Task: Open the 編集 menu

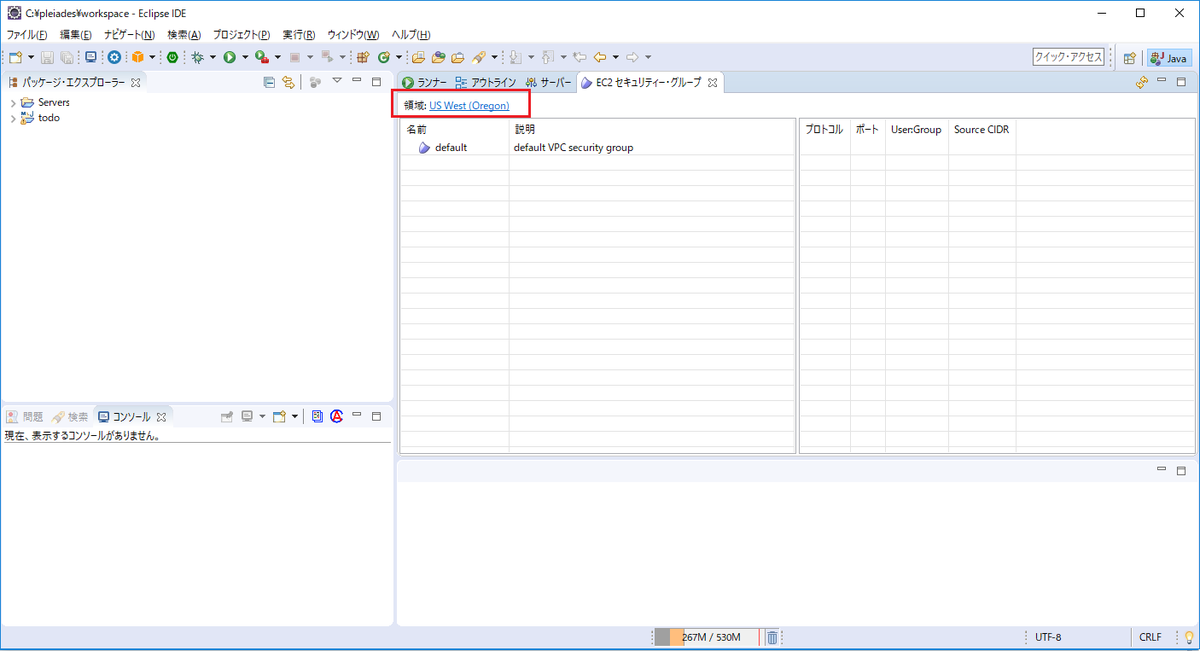Action: tap(76, 34)
